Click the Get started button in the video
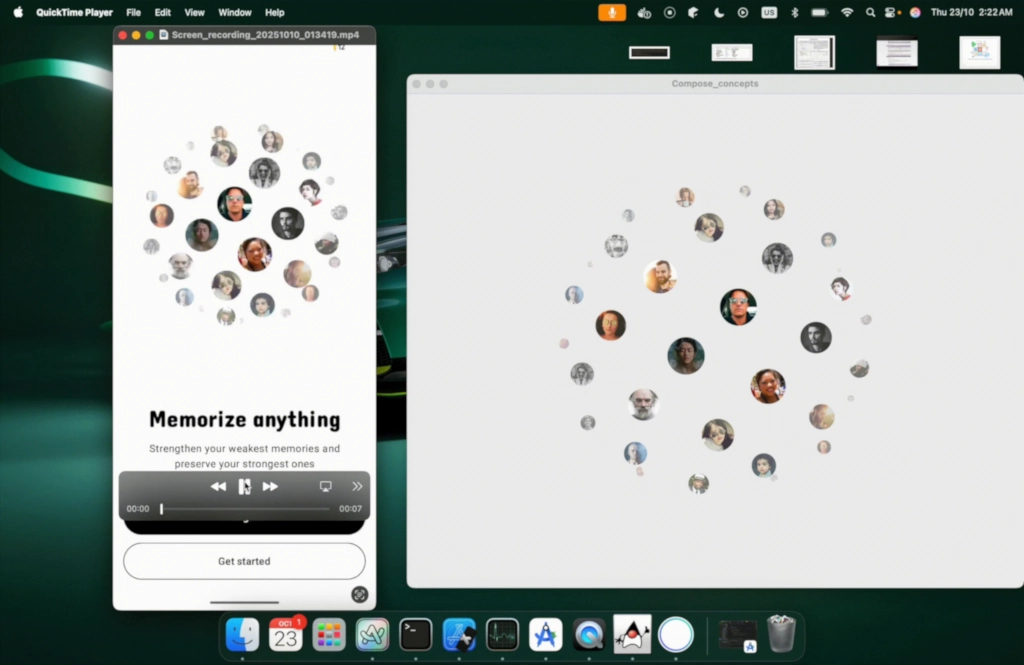 [x=244, y=561]
